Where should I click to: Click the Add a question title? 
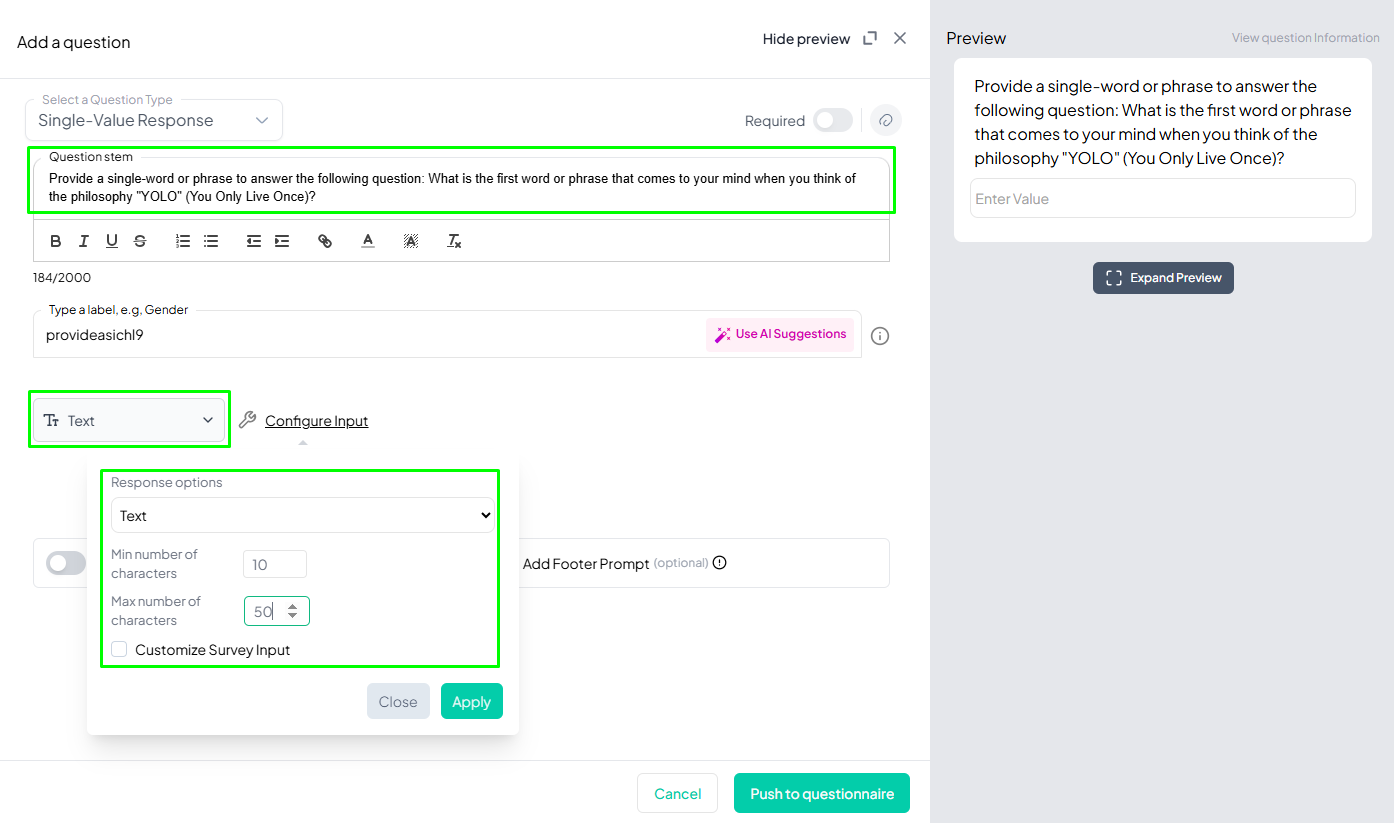point(74,42)
